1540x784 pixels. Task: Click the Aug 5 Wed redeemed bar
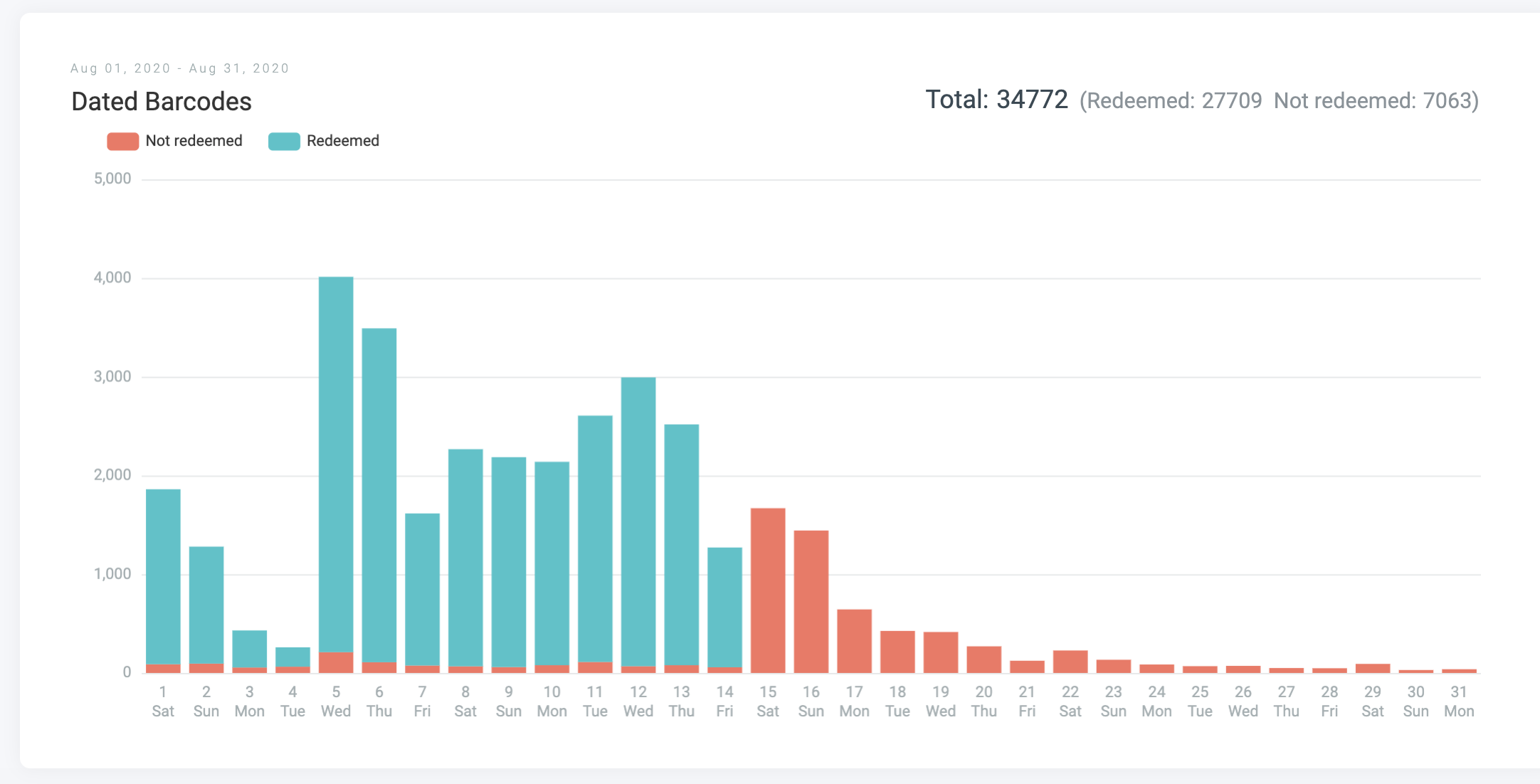pos(336,462)
